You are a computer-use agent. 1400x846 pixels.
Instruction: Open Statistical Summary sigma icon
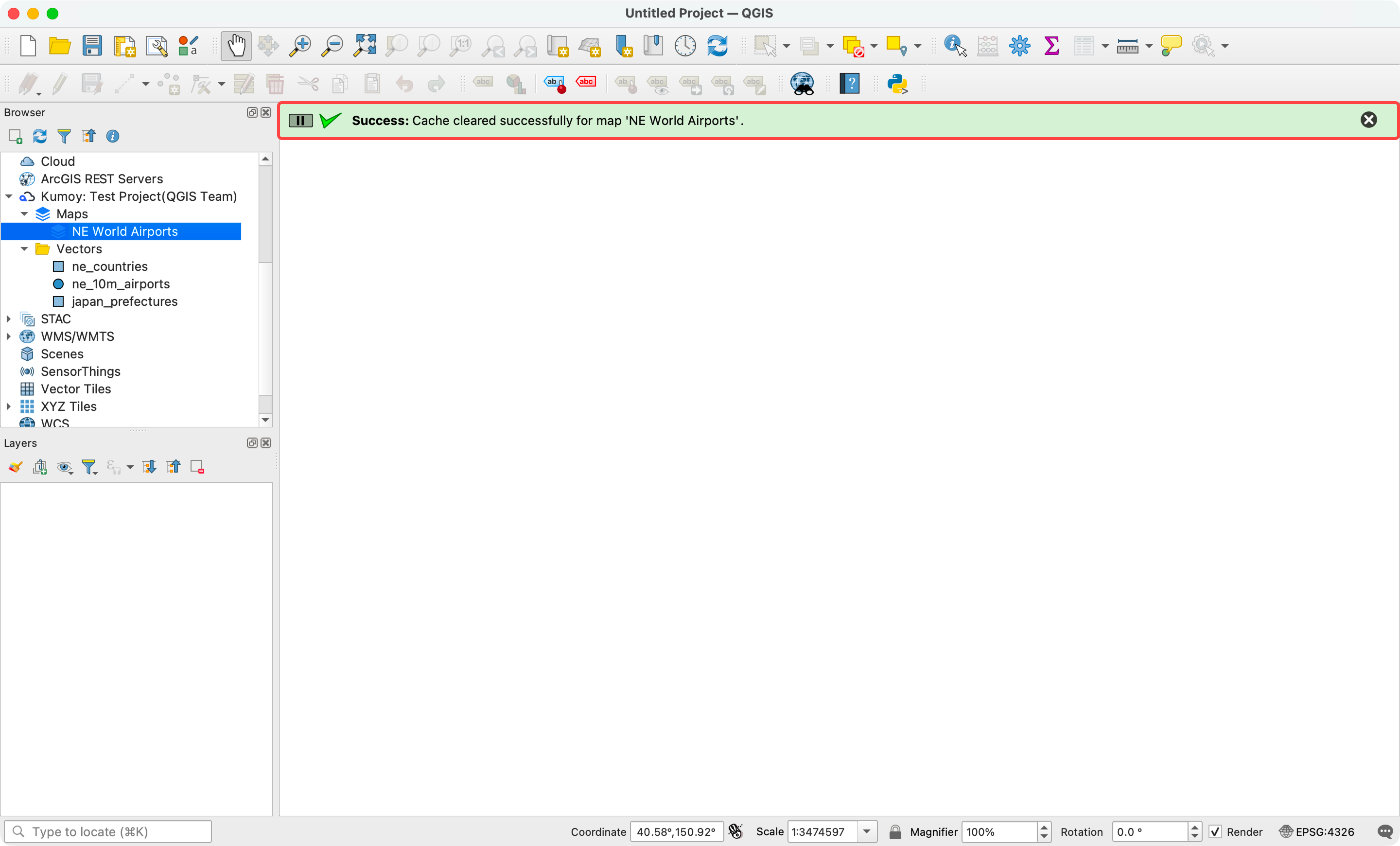(1051, 45)
